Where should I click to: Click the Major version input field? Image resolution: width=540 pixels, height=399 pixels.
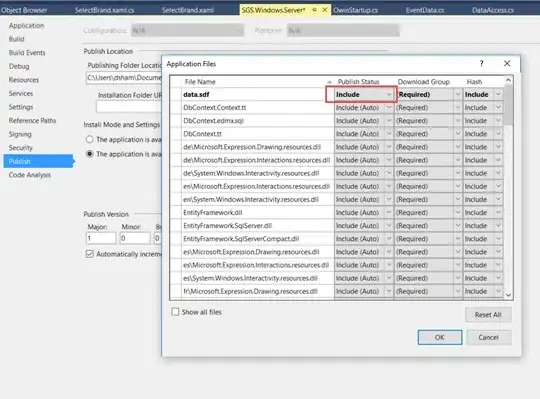tap(101, 238)
